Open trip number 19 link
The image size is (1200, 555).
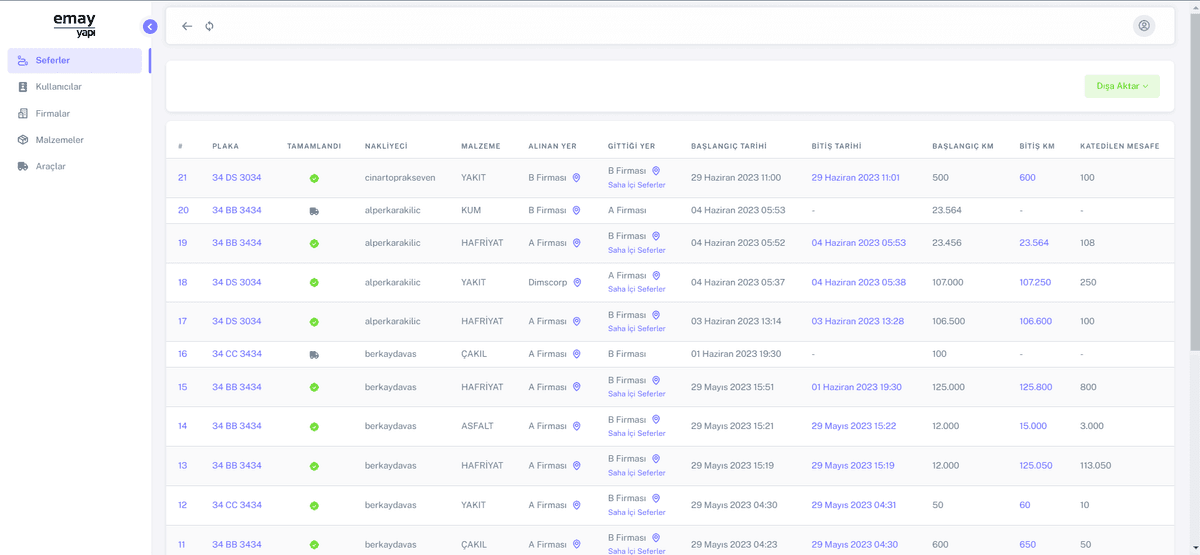pyautogui.click(x=183, y=243)
